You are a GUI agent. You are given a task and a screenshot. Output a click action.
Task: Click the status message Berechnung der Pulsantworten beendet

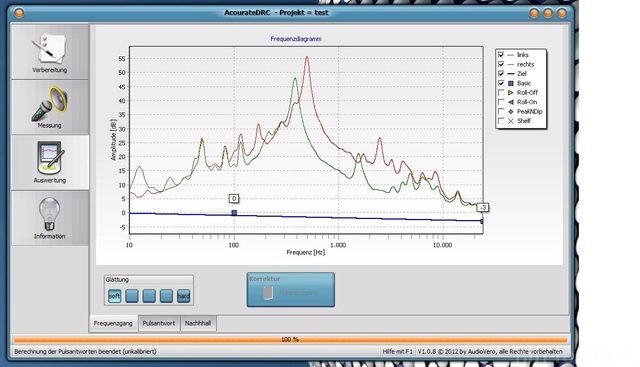click(x=85, y=351)
